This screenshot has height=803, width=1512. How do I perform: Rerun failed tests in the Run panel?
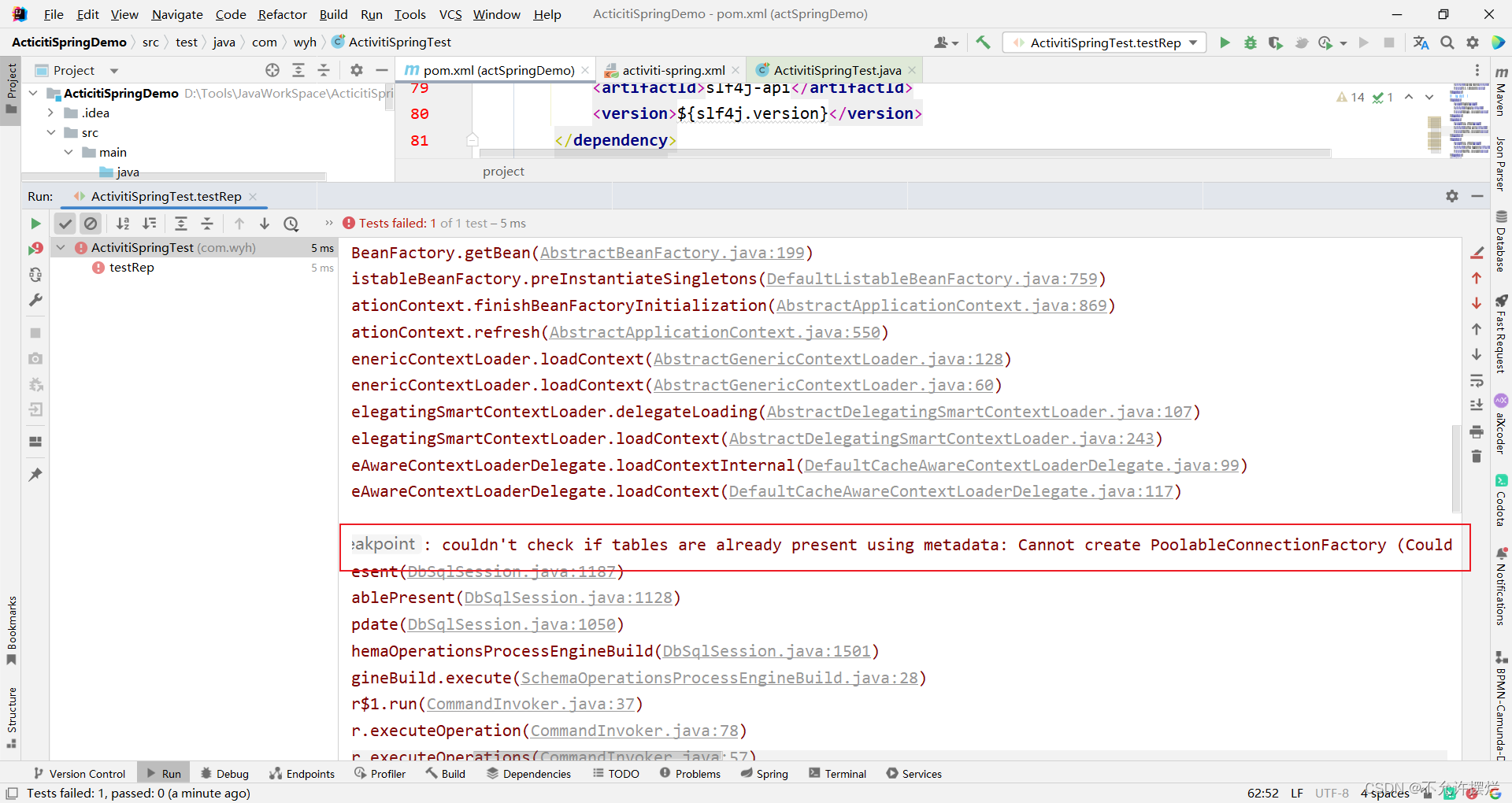(x=35, y=247)
